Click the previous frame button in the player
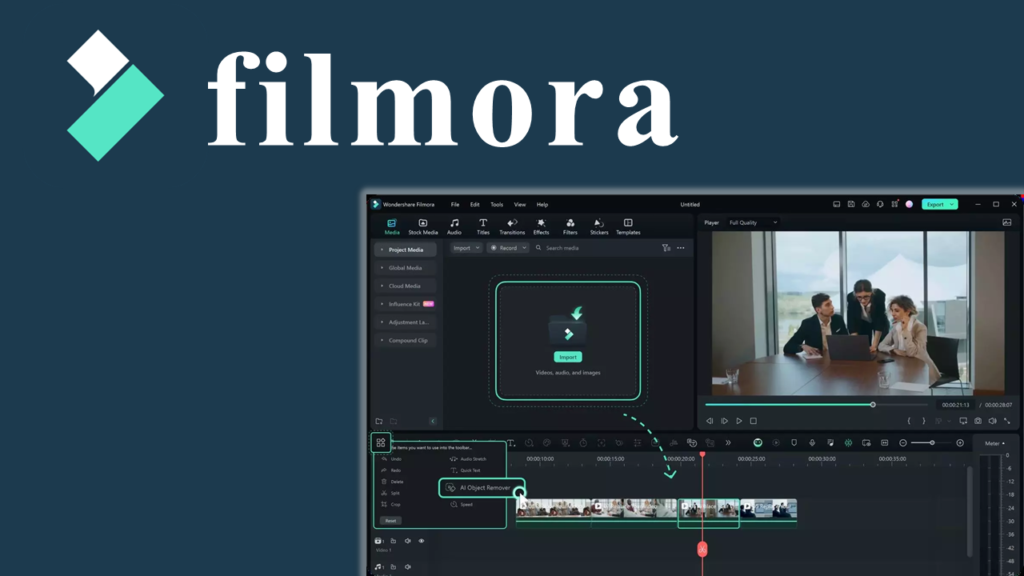Viewport: 1024px width, 576px height. click(x=710, y=421)
